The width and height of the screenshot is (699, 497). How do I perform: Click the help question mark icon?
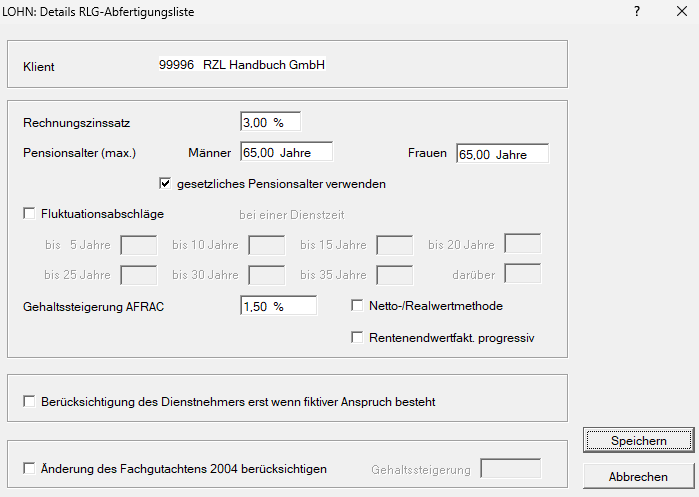[x=637, y=11]
